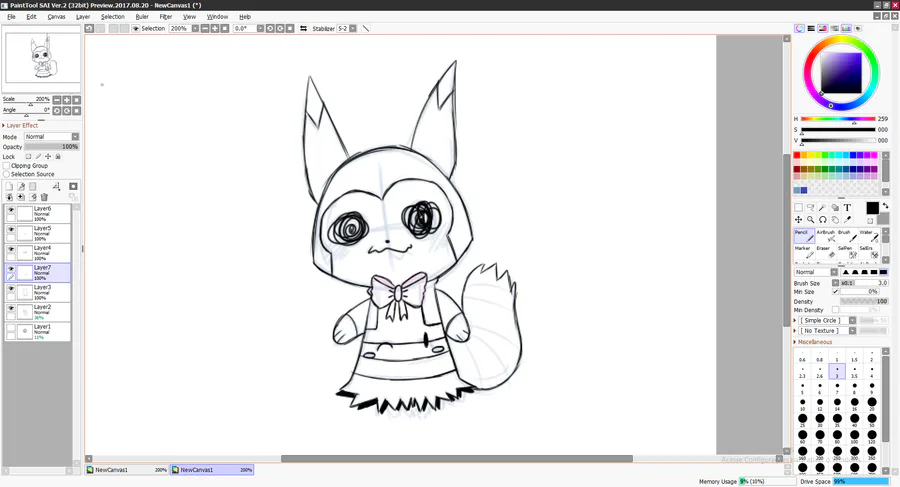900x487 pixels.
Task: Choose the Magic Wand tool
Action: 823,207
